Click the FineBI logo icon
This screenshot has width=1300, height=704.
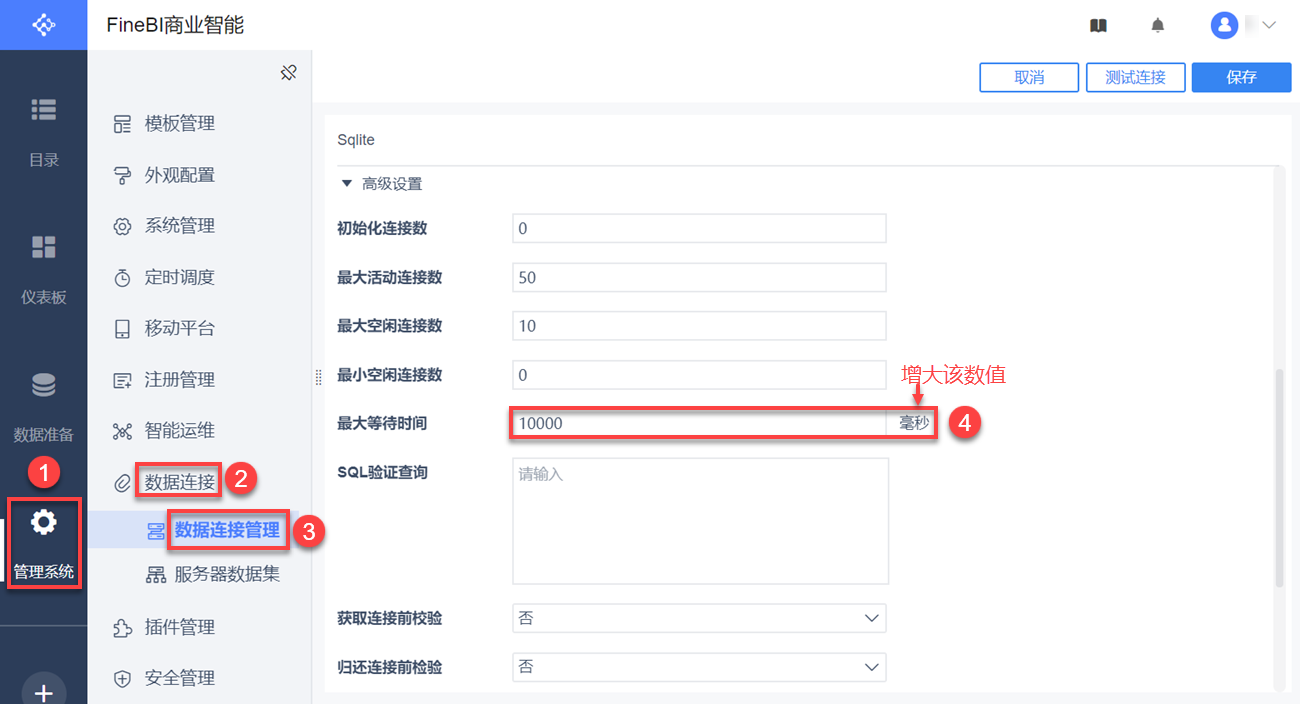point(43,25)
